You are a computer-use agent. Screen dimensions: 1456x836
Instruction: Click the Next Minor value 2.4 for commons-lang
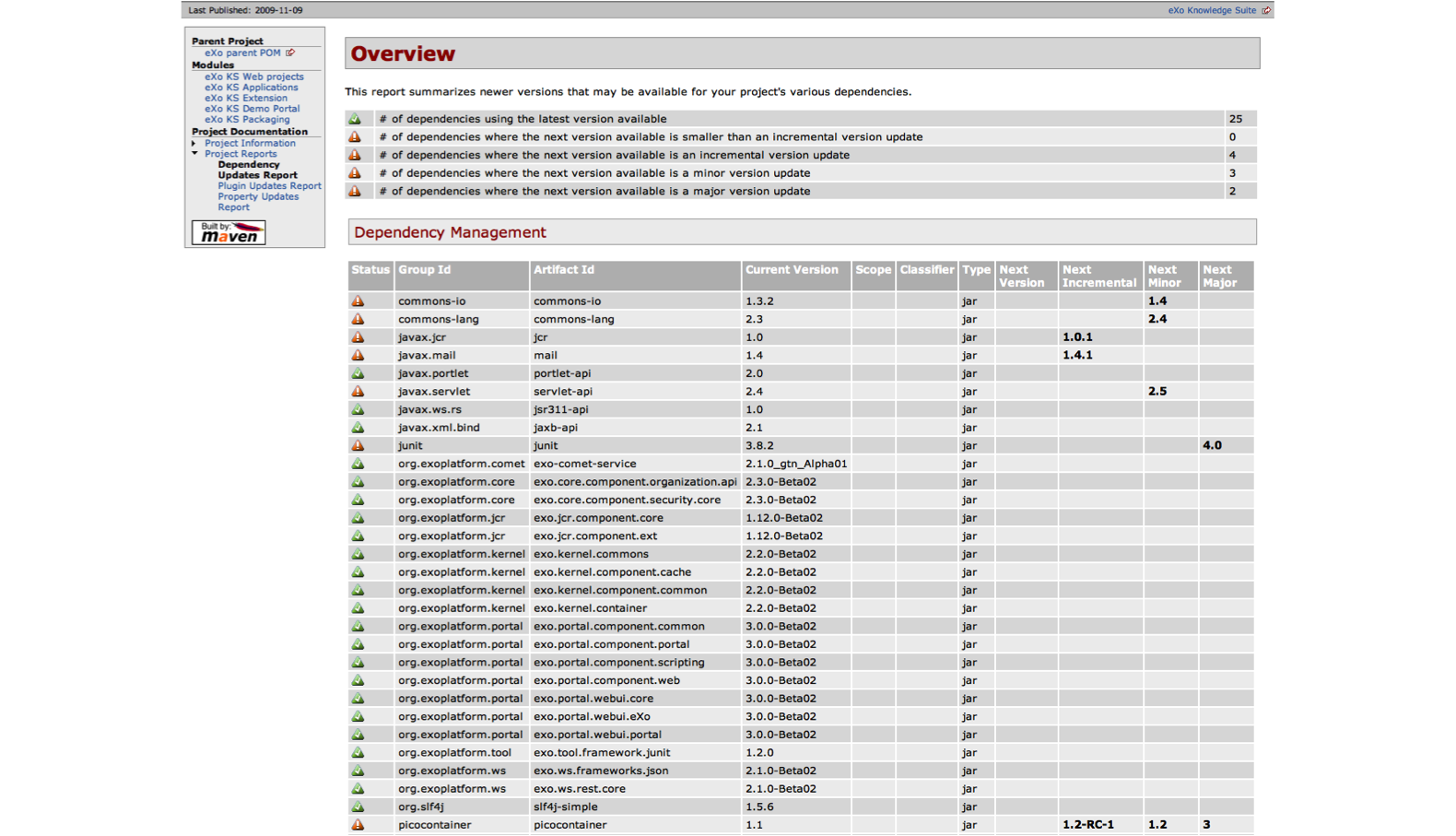(x=1157, y=319)
